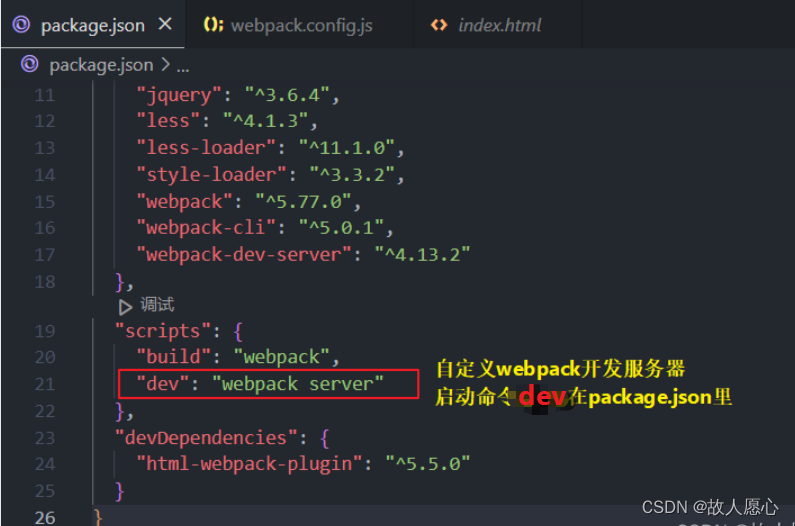Click the "dev" script key
Screen dimensions: 795x526
pyautogui.click(x=162, y=383)
